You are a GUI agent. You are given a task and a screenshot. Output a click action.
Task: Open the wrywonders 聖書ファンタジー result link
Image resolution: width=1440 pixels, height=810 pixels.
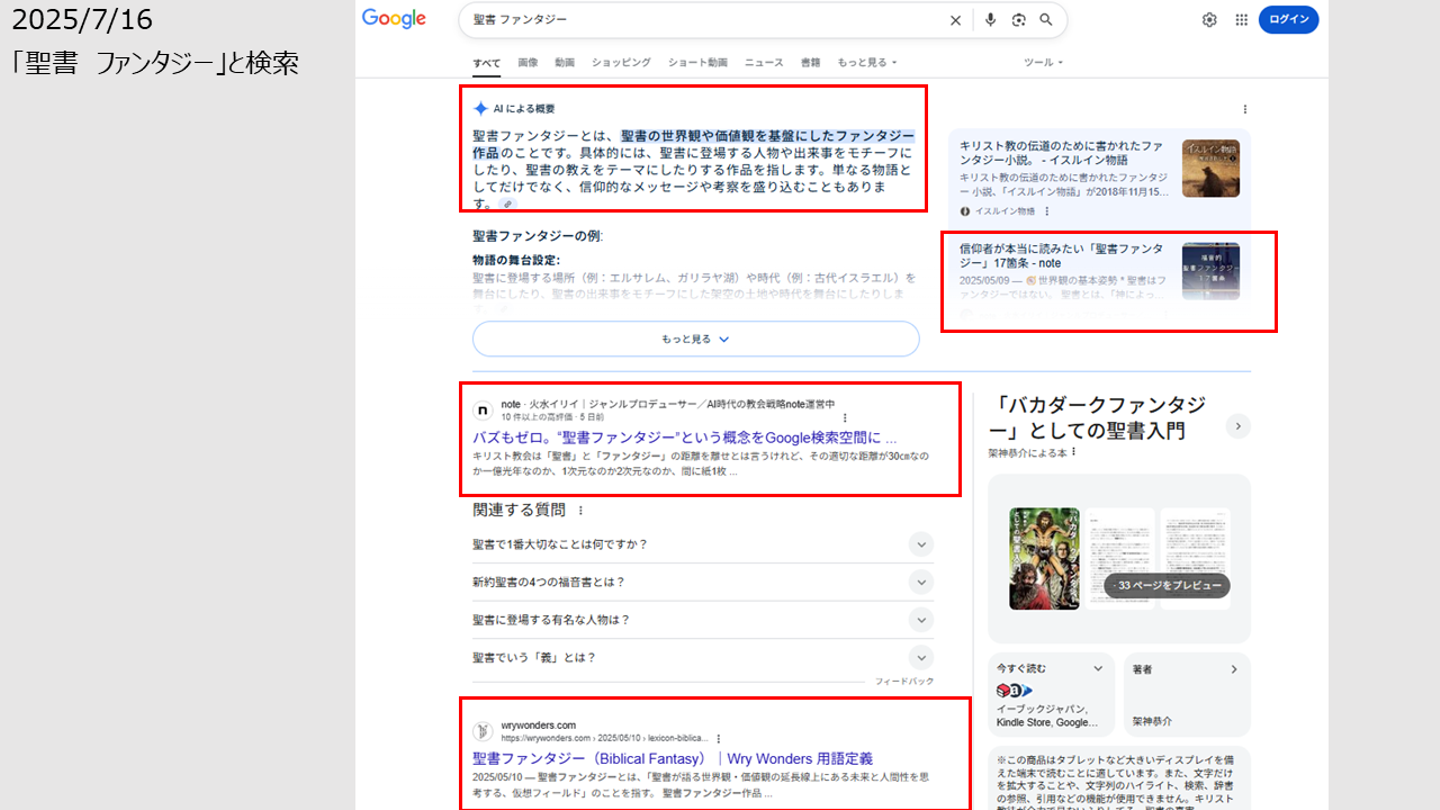coord(672,759)
